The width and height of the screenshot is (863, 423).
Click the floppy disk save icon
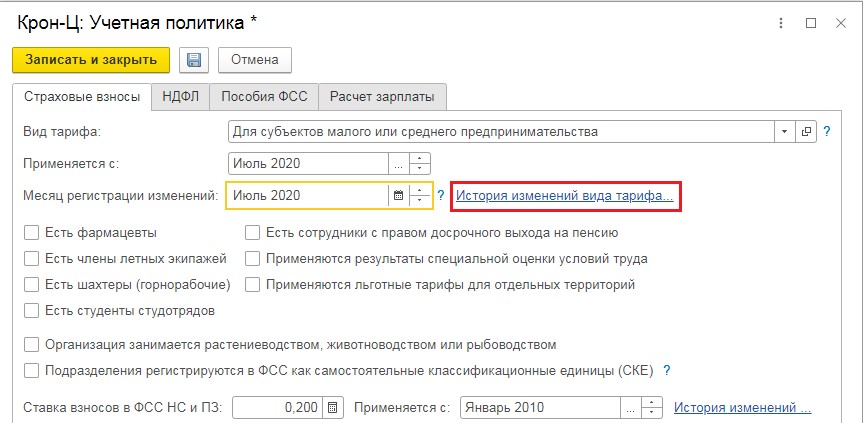tap(194, 60)
